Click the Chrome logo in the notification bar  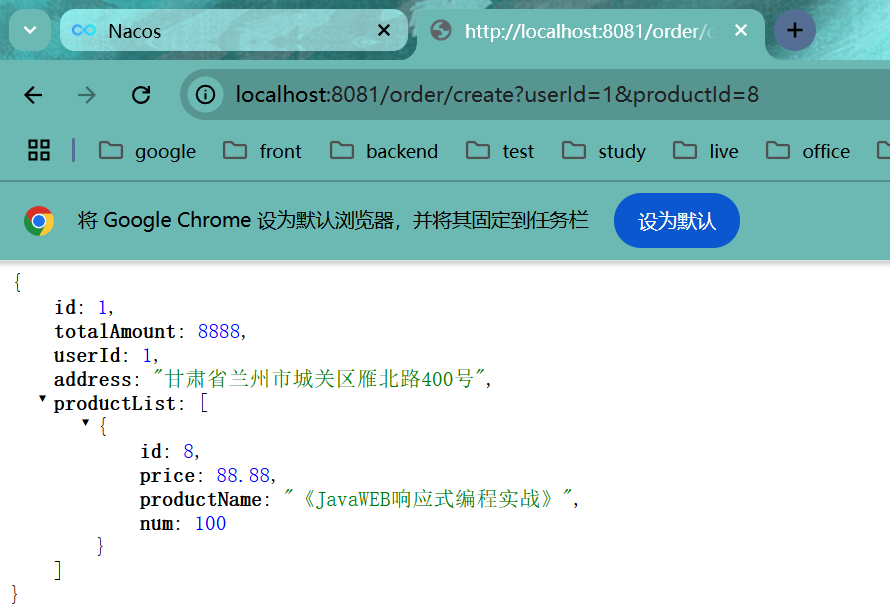(39, 220)
